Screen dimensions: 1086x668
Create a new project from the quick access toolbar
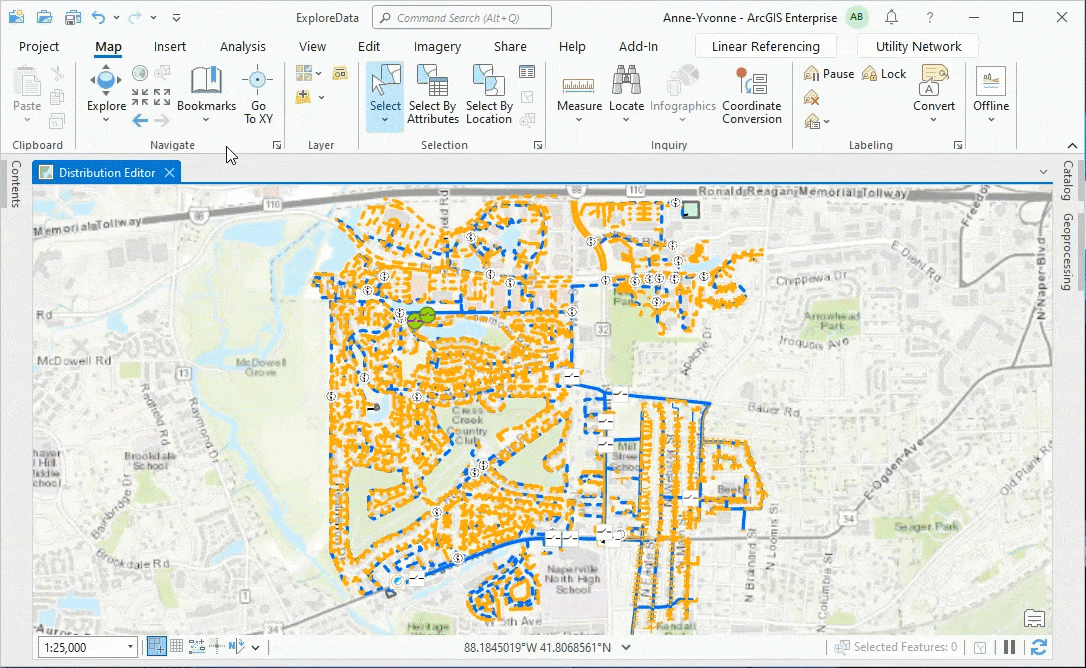16,17
